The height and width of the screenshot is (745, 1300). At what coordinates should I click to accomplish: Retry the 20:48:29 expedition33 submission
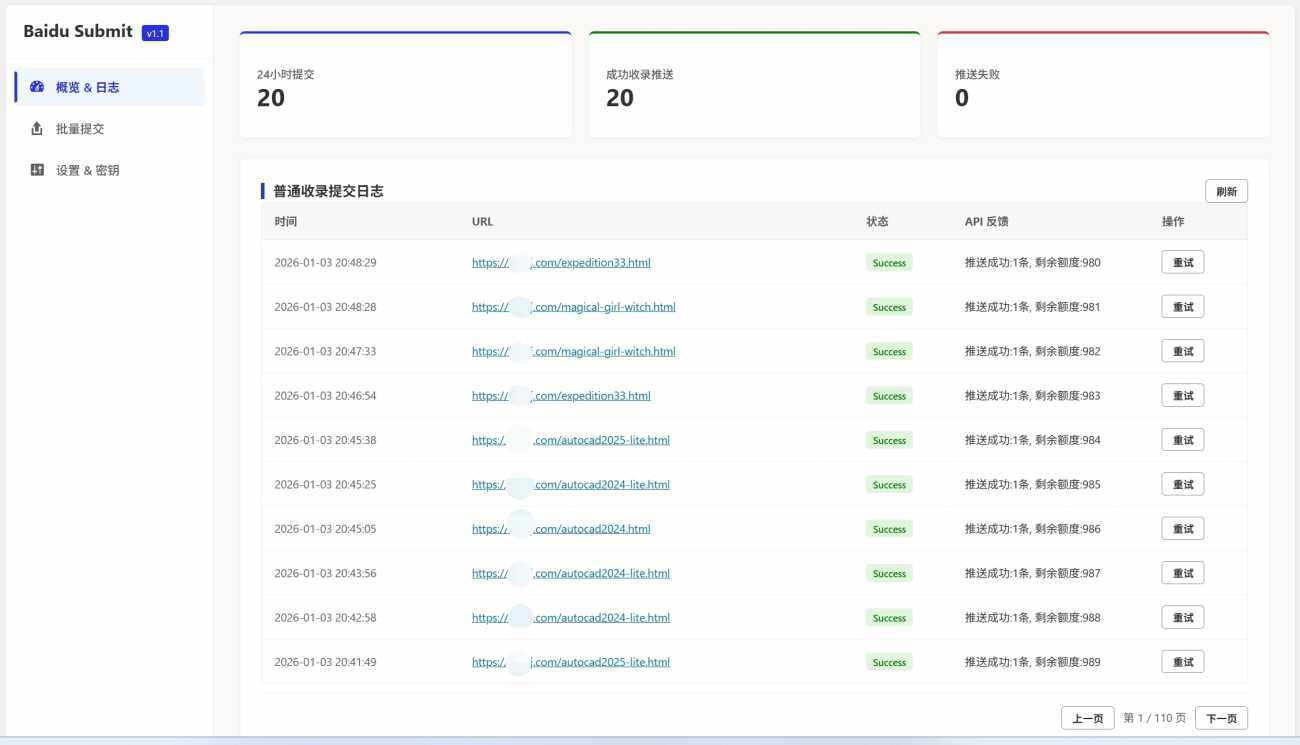1182,263
